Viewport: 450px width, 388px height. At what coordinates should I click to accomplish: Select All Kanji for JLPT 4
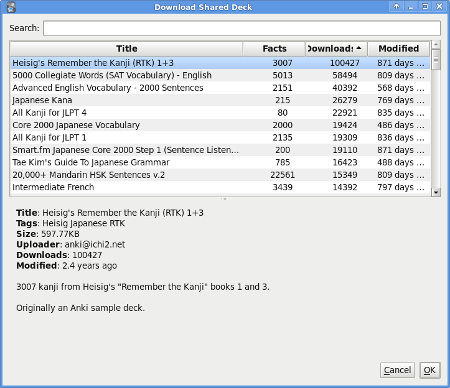tap(220, 113)
